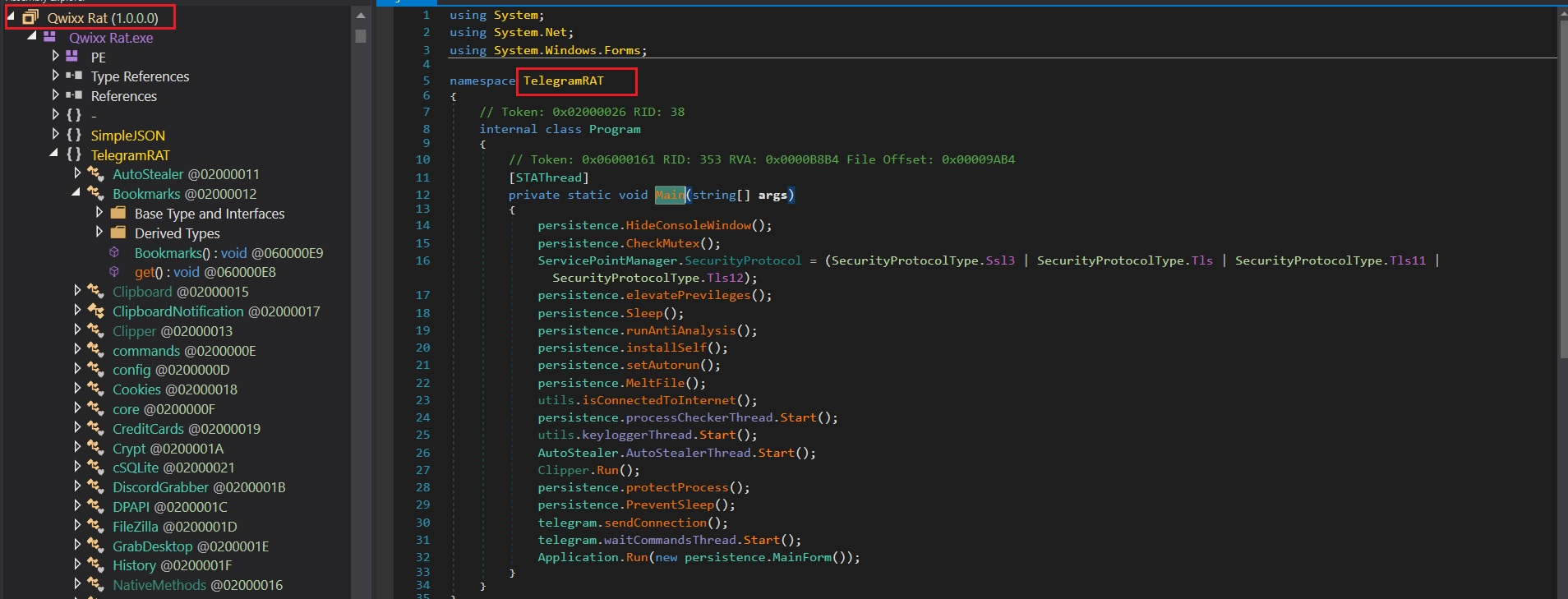The height and width of the screenshot is (599, 1568).
Task: Click the Type References icon
Action: click(x=74, y=76)
